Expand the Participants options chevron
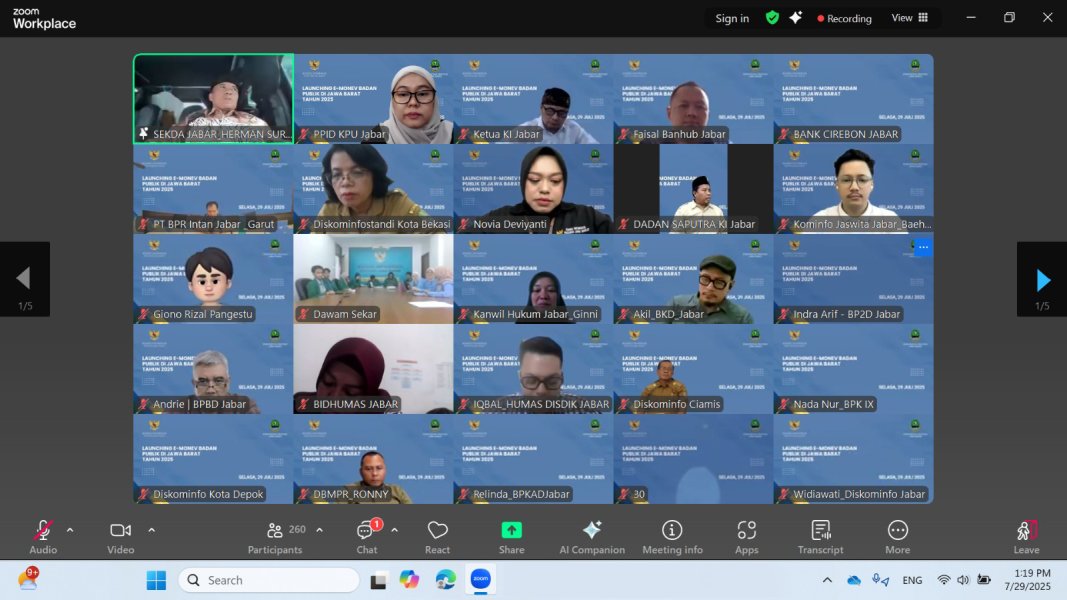The height and width of the screenshot is (600, 1067). click(x=319, y=530)
